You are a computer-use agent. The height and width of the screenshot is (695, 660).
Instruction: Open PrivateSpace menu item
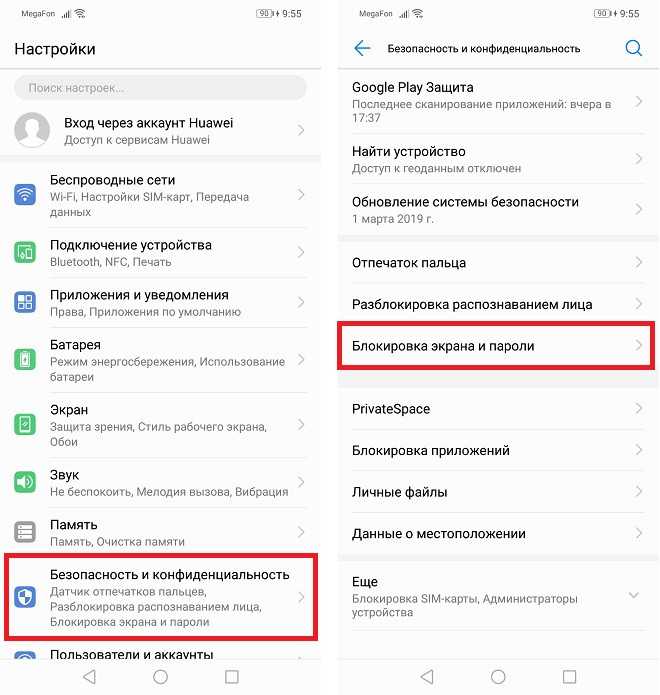pos(498,408)
